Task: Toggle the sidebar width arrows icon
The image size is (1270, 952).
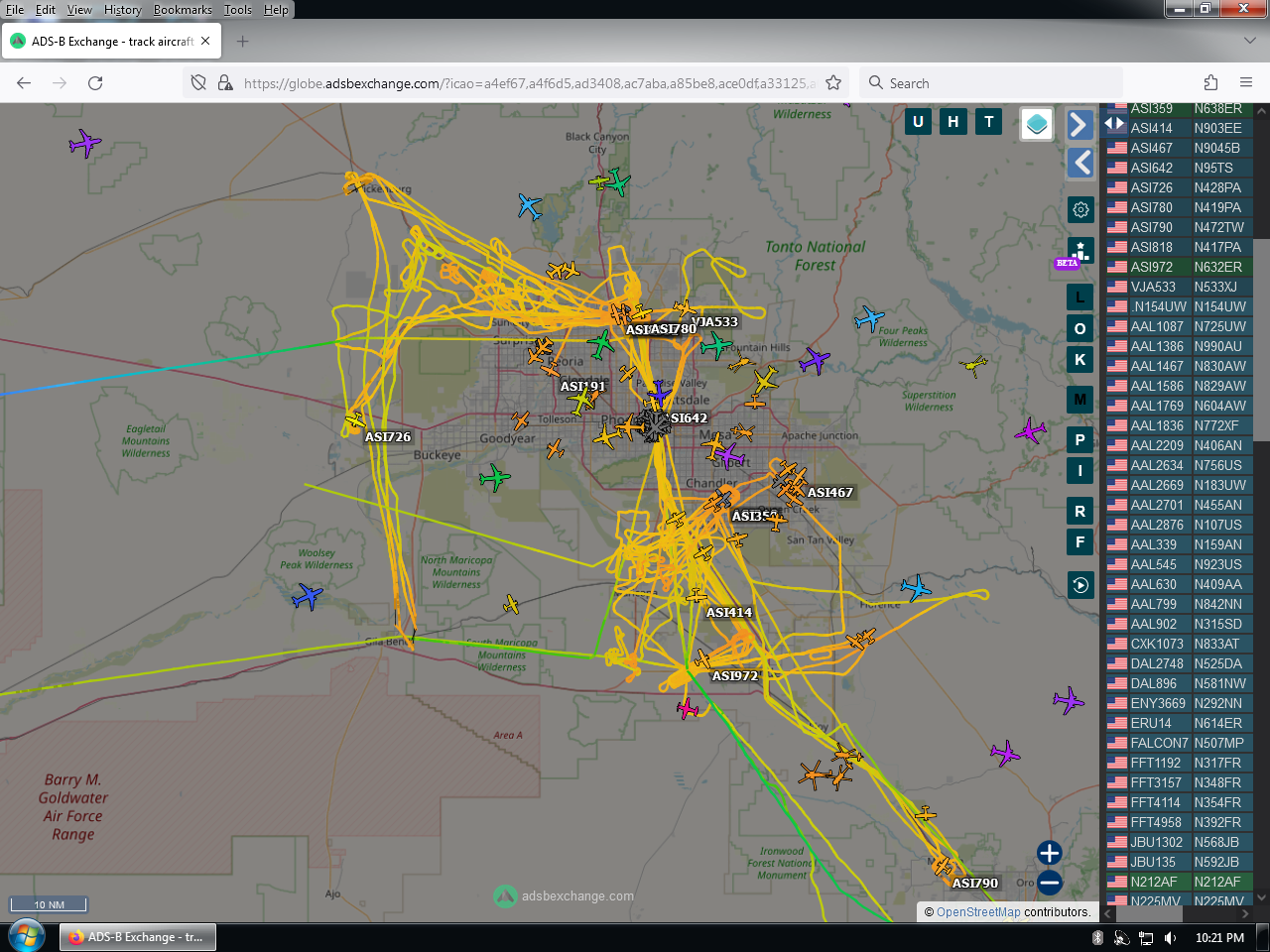Action: (1115, 124)
